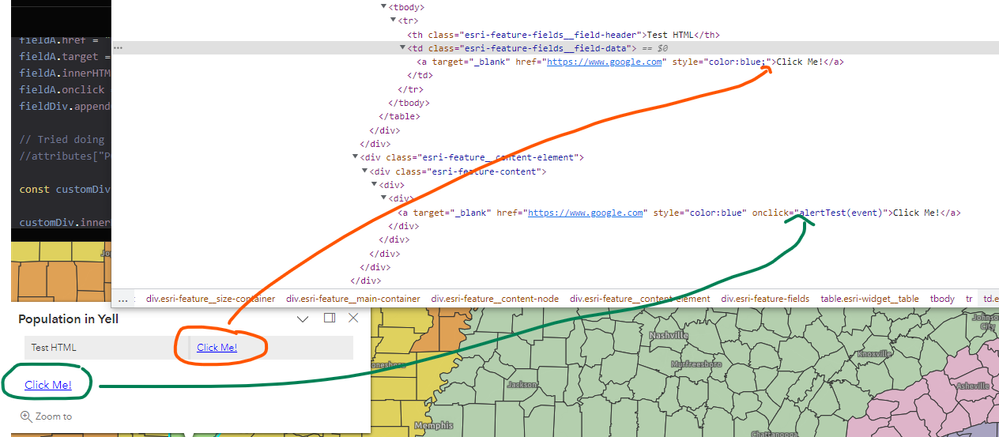The image size is (999, 437).
Task: Close the Population in Yell popup
Action: [353, 318]
